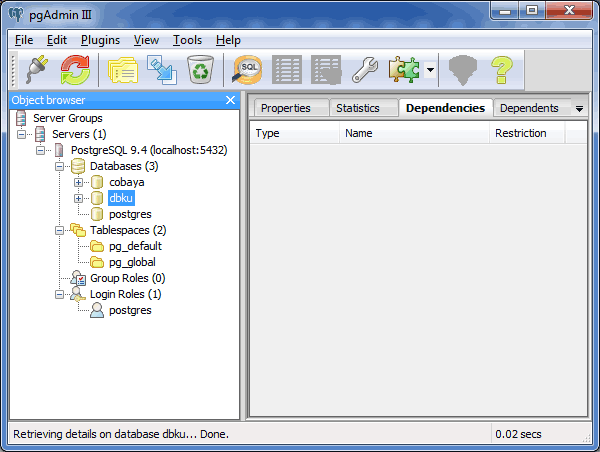Collapse the Tablespaces (2) node
The width and height of the screenshot is (600, 452).
click(59, 230)
